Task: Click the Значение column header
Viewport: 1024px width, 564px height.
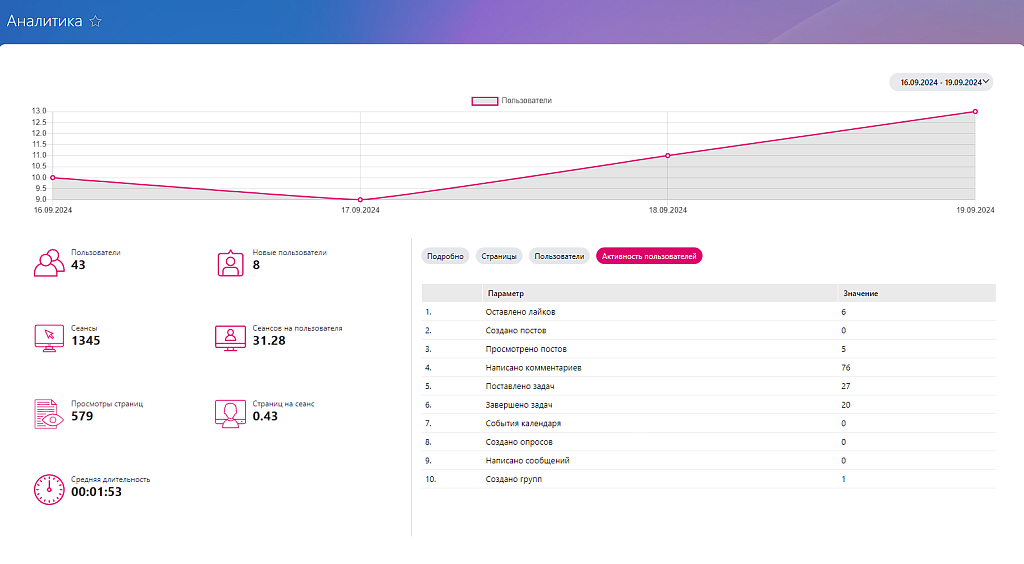Action: [861, 293]
